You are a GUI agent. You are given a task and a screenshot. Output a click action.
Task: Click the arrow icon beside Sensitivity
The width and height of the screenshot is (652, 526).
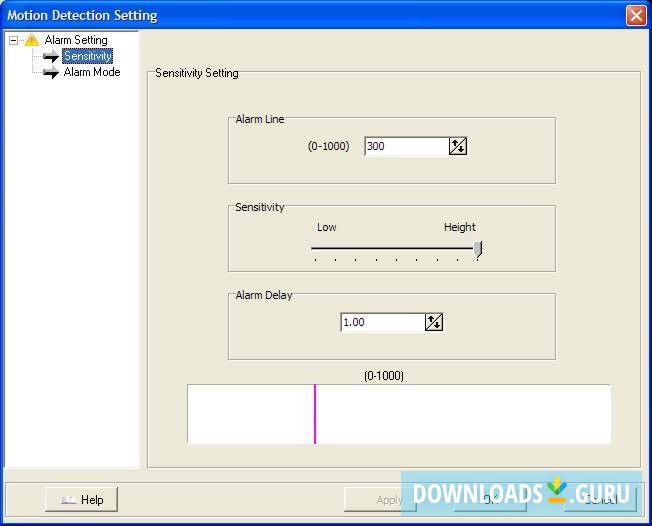(x=51, y=56)
